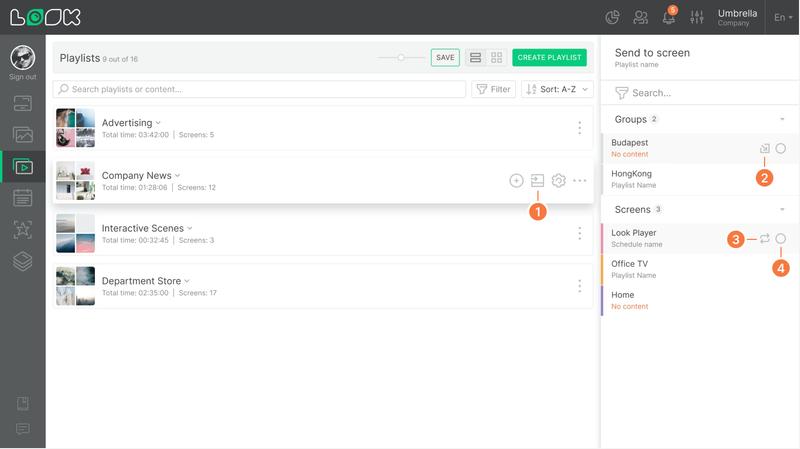Click Sign out
This screenshot has height=449, width=800.
click(22, 77)
